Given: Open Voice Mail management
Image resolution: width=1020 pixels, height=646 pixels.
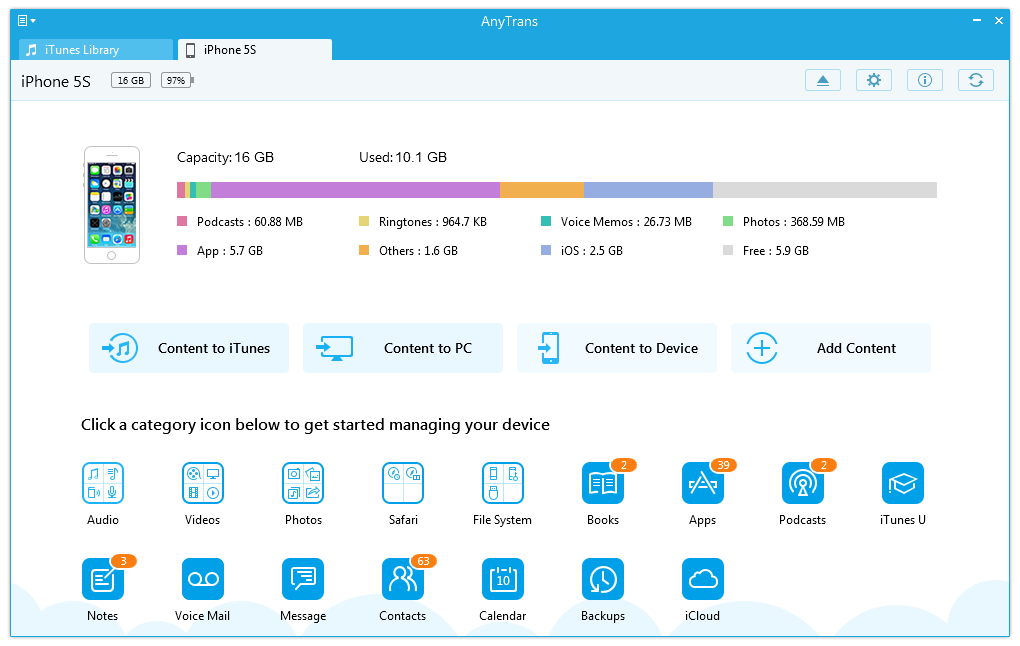Looking at the screenshot, I should [202, 579].
